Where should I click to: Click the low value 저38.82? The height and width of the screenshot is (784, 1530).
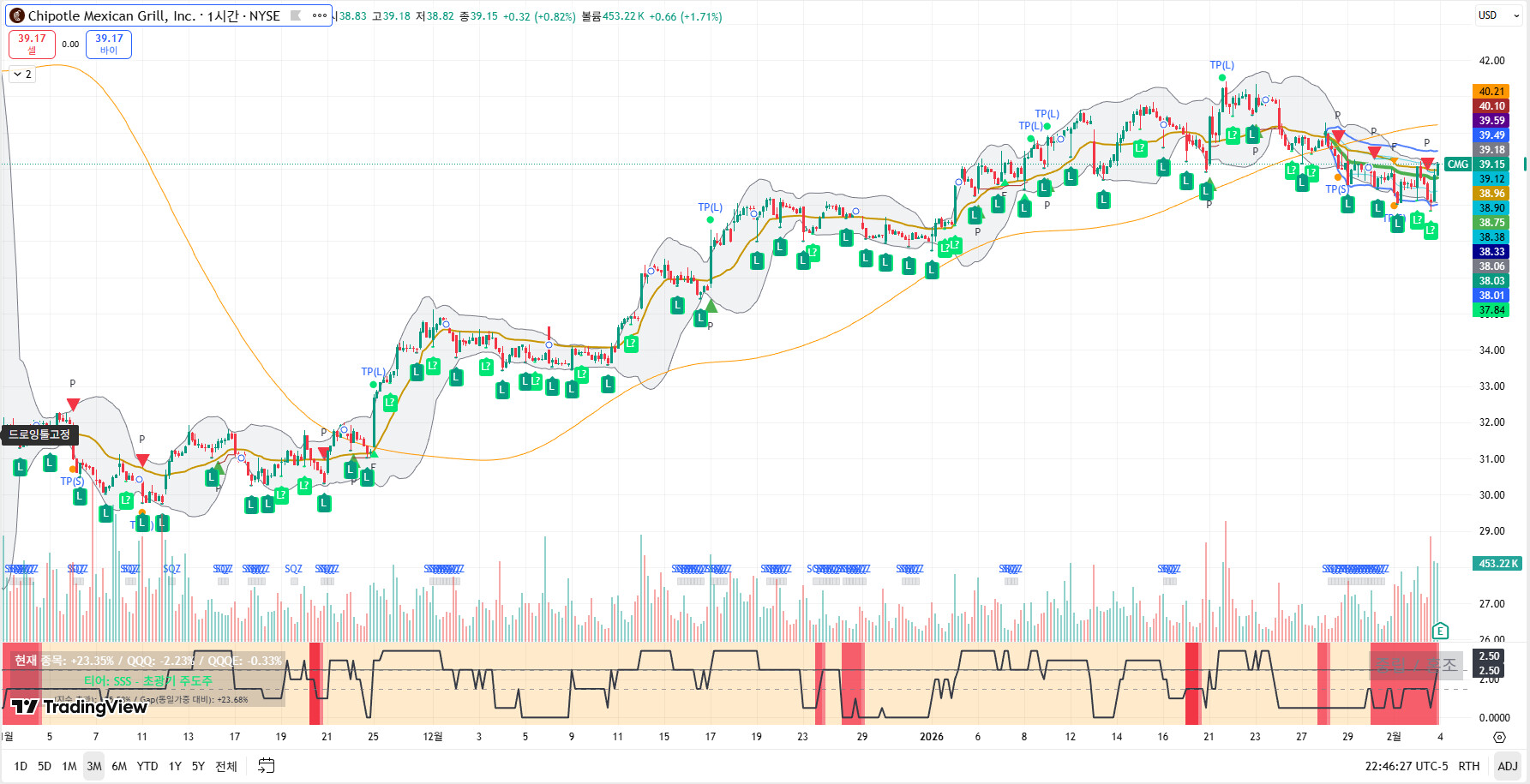(x=435, y=16)
